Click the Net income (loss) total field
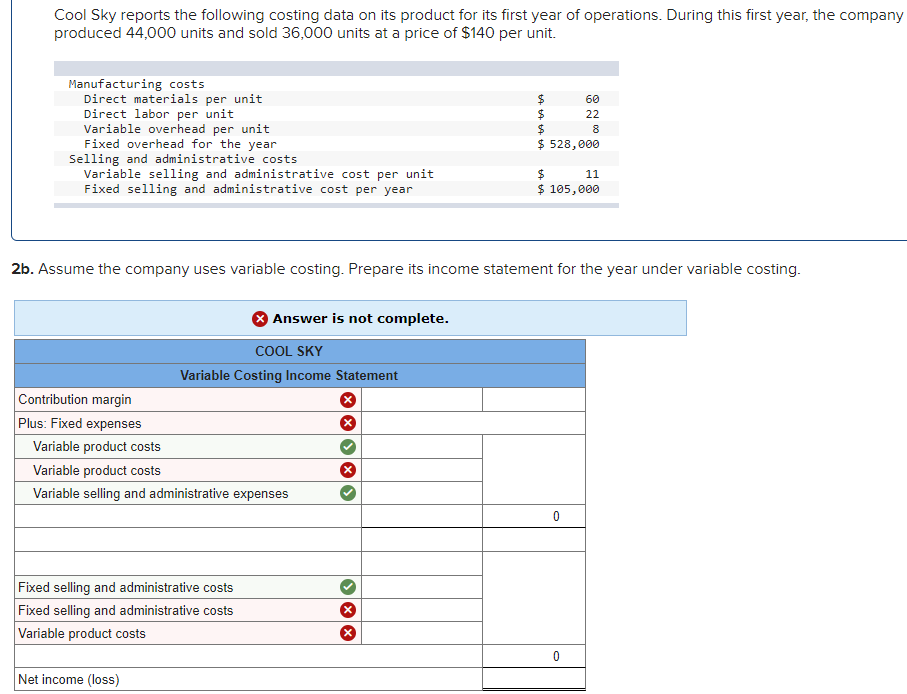Viewport: 907px width, 694px height. (534, 679)
